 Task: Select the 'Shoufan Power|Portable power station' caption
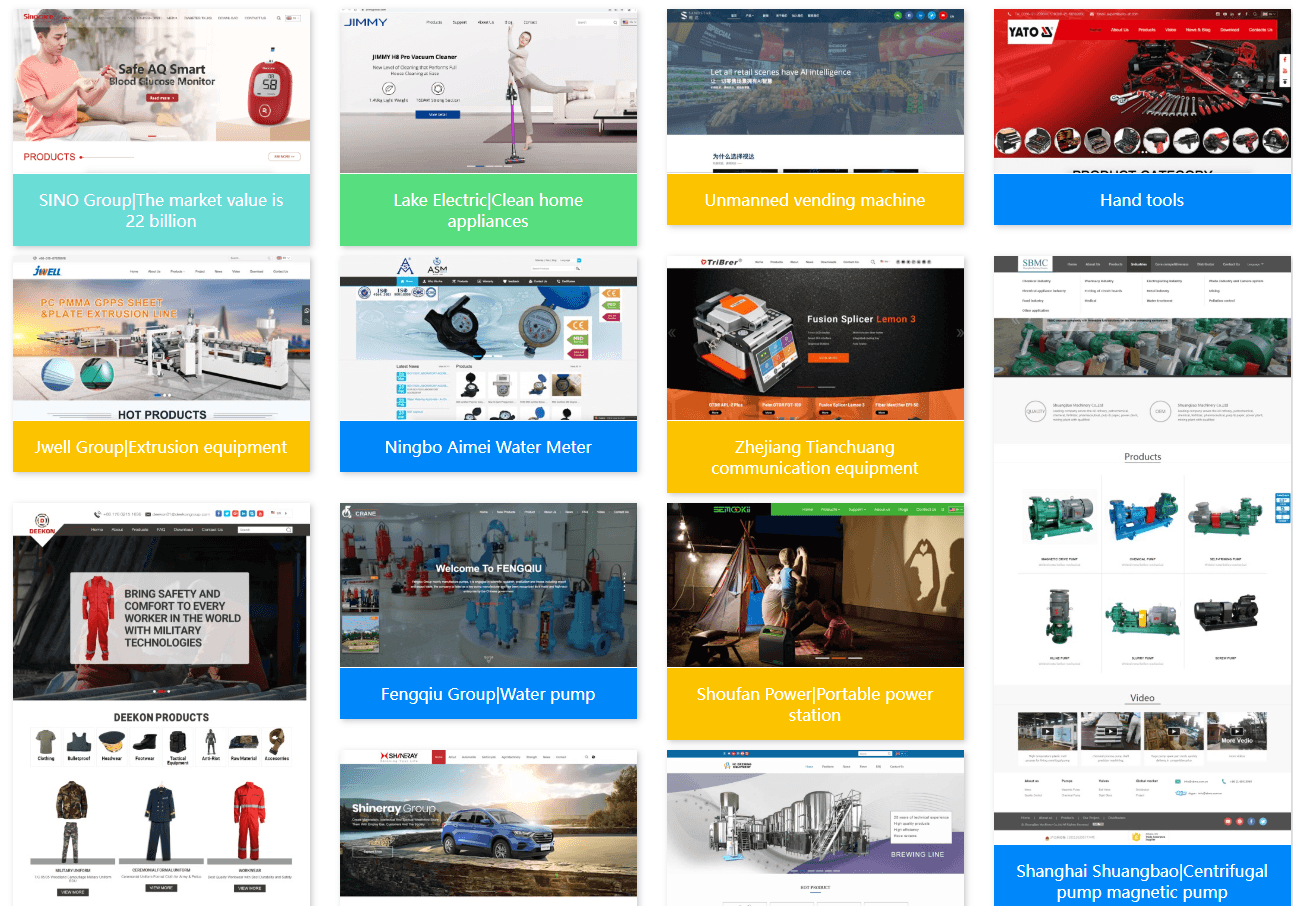coord(815,704)
